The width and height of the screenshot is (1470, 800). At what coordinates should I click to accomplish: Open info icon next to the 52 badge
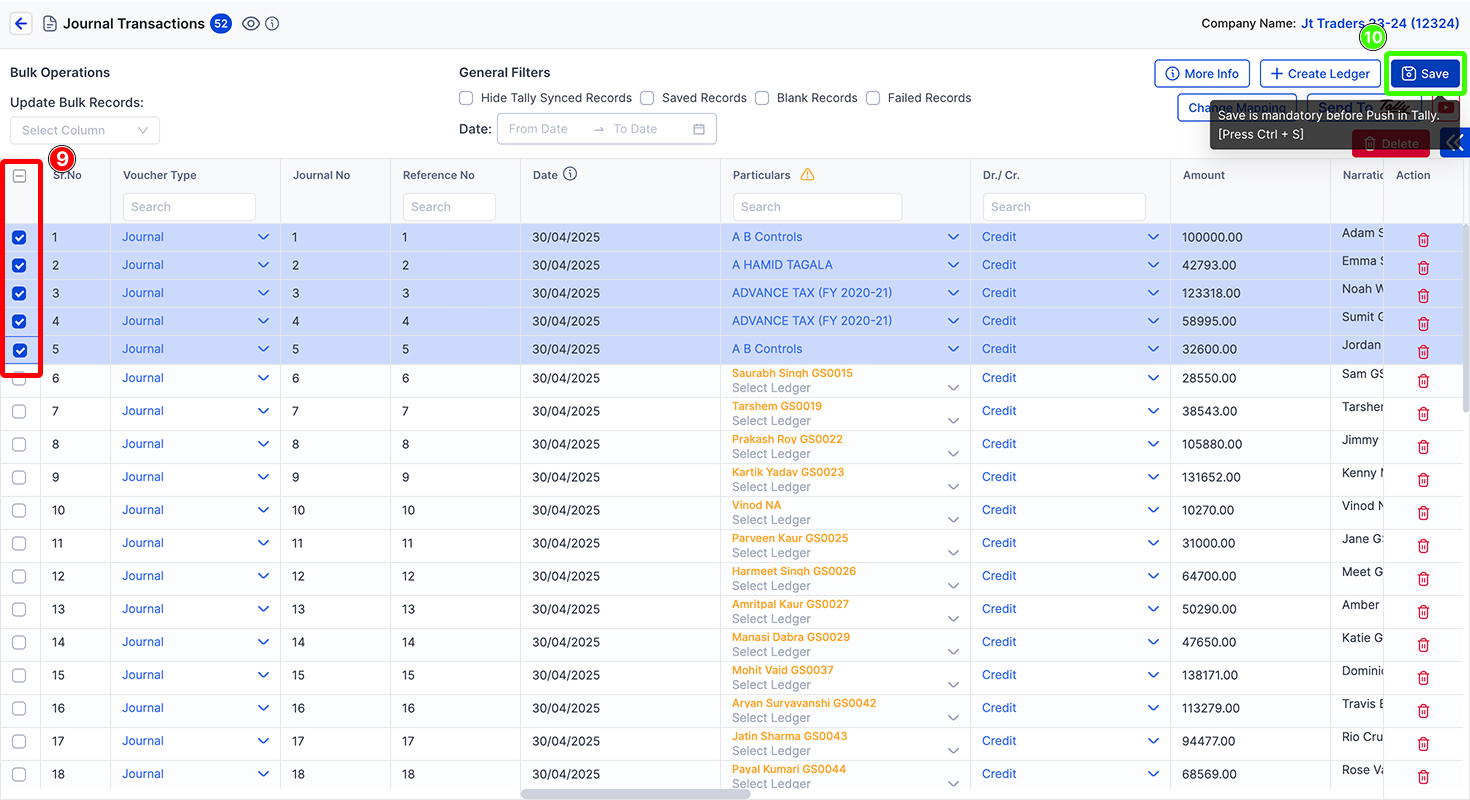point(272,24)
